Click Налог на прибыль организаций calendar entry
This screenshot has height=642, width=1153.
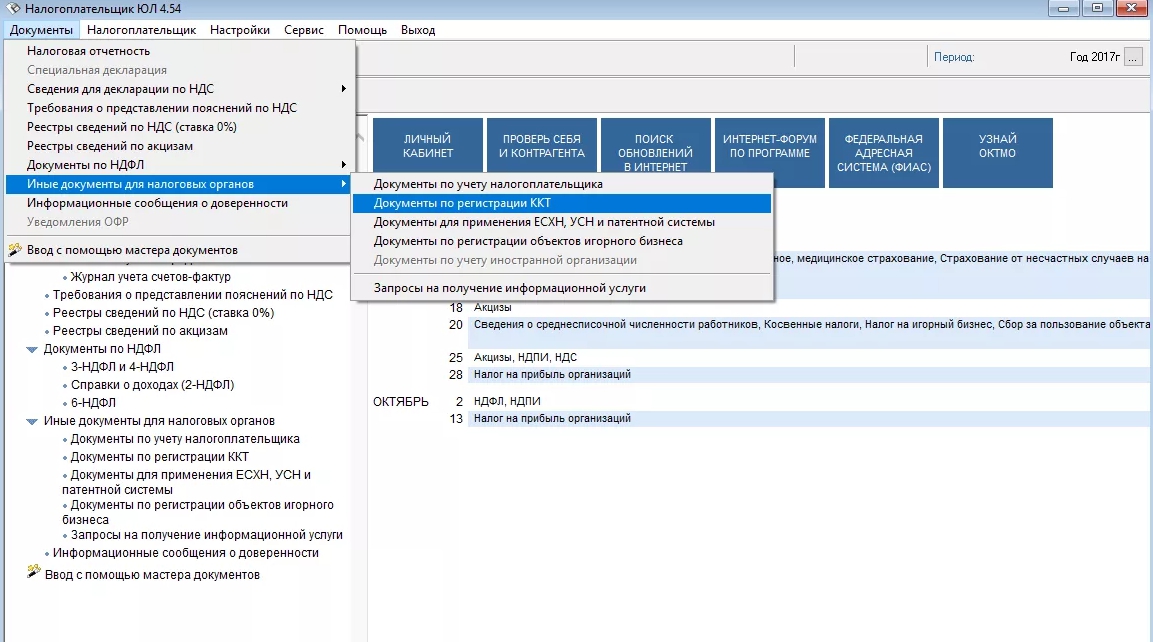point(552,375)
